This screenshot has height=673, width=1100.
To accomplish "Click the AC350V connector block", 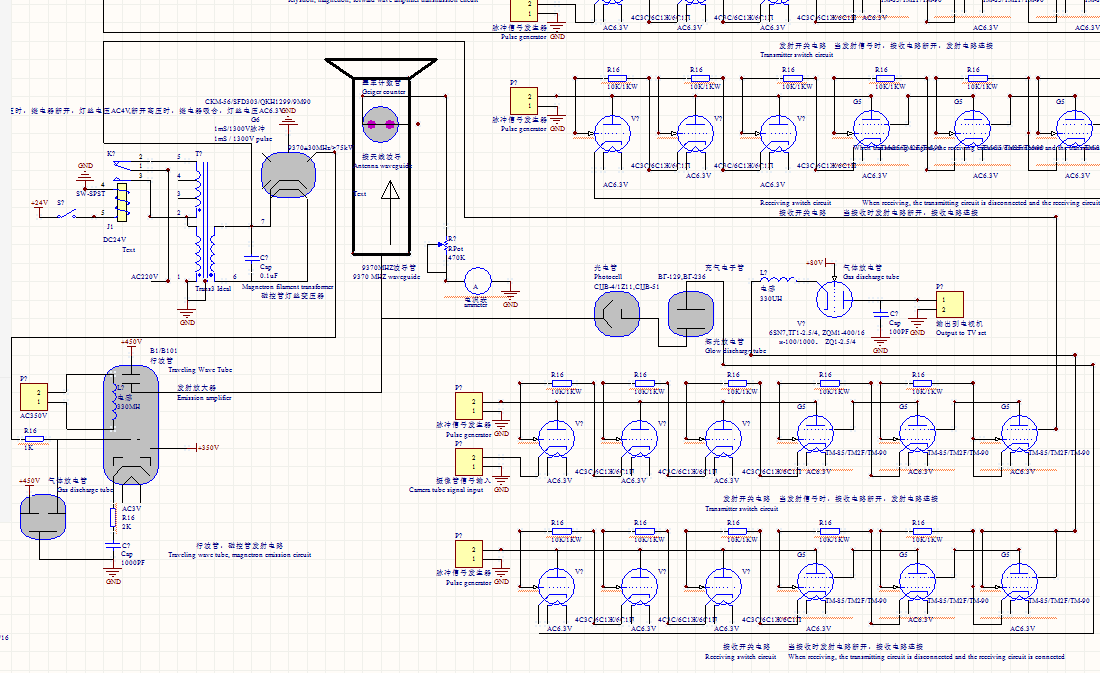I will pos(37,396).
